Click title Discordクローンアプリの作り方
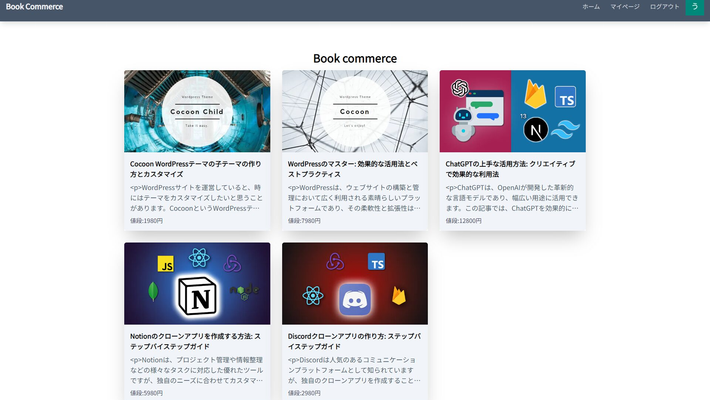The height and width of the screenshot is (400, 710). tap(354, 341)
